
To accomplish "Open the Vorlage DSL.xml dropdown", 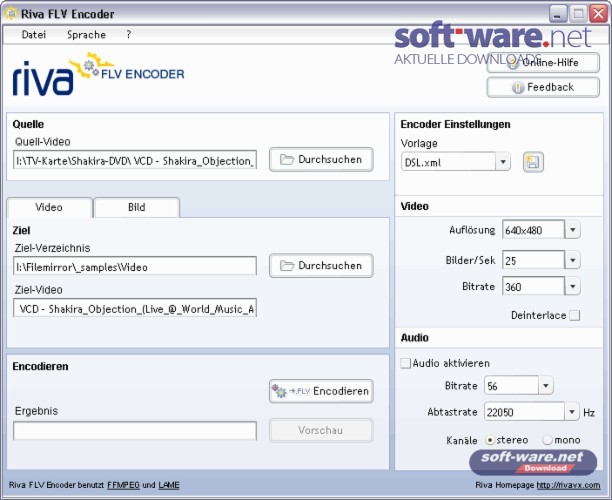I will point(503,162).
